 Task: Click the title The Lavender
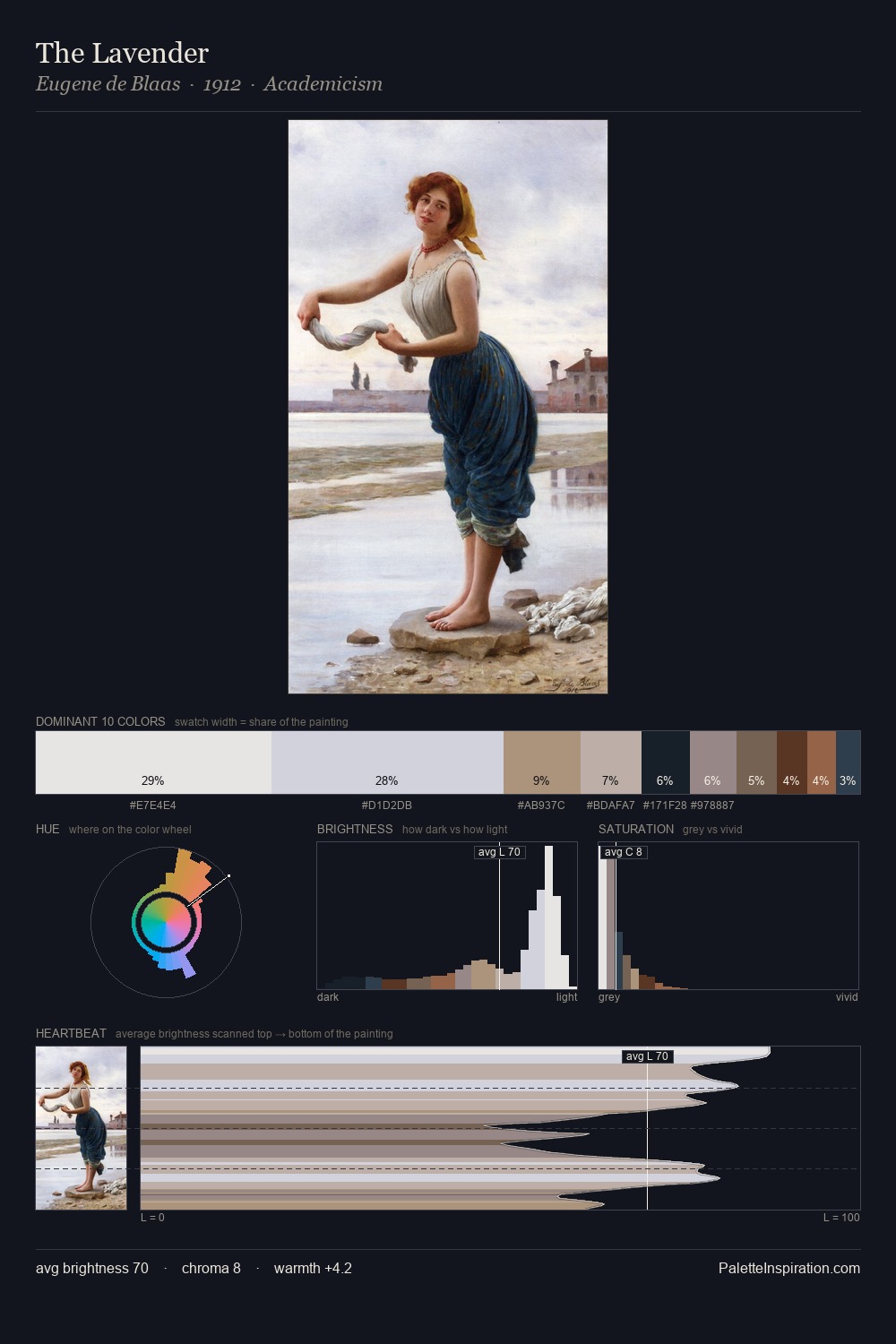coord(122,53)
